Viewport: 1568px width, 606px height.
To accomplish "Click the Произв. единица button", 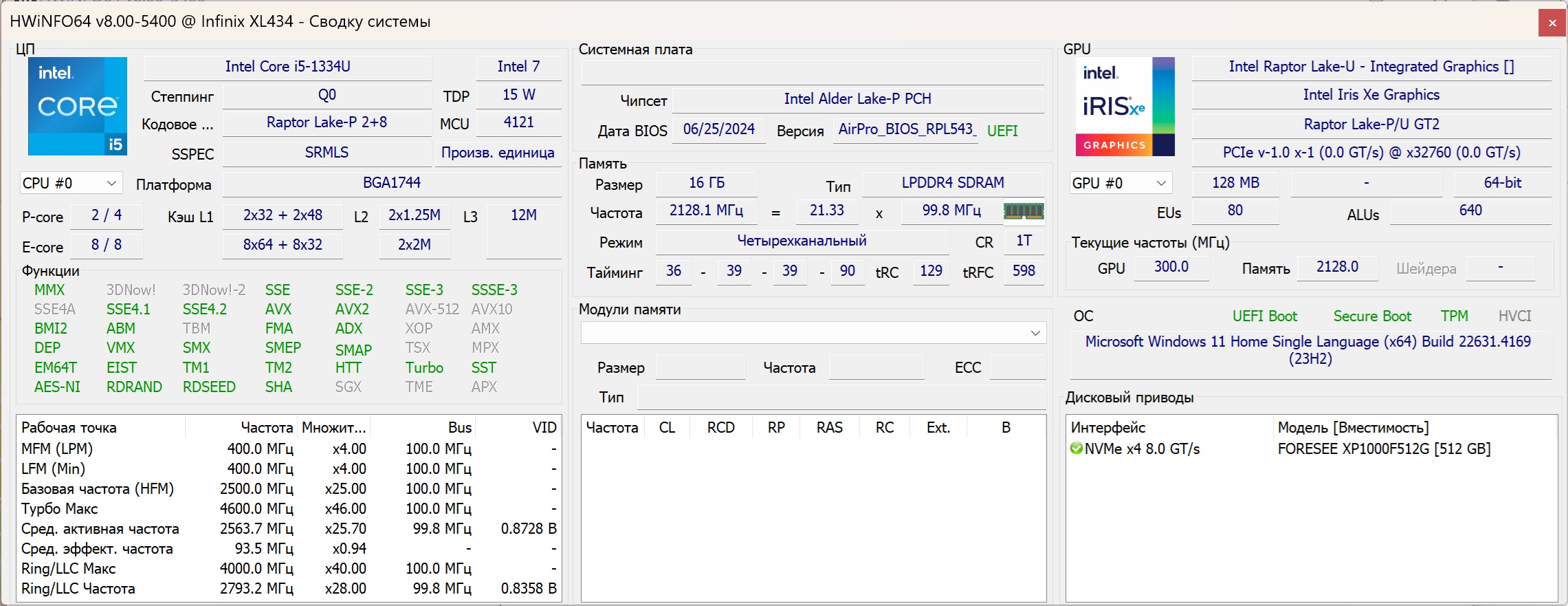I will (x=498, y=153).
